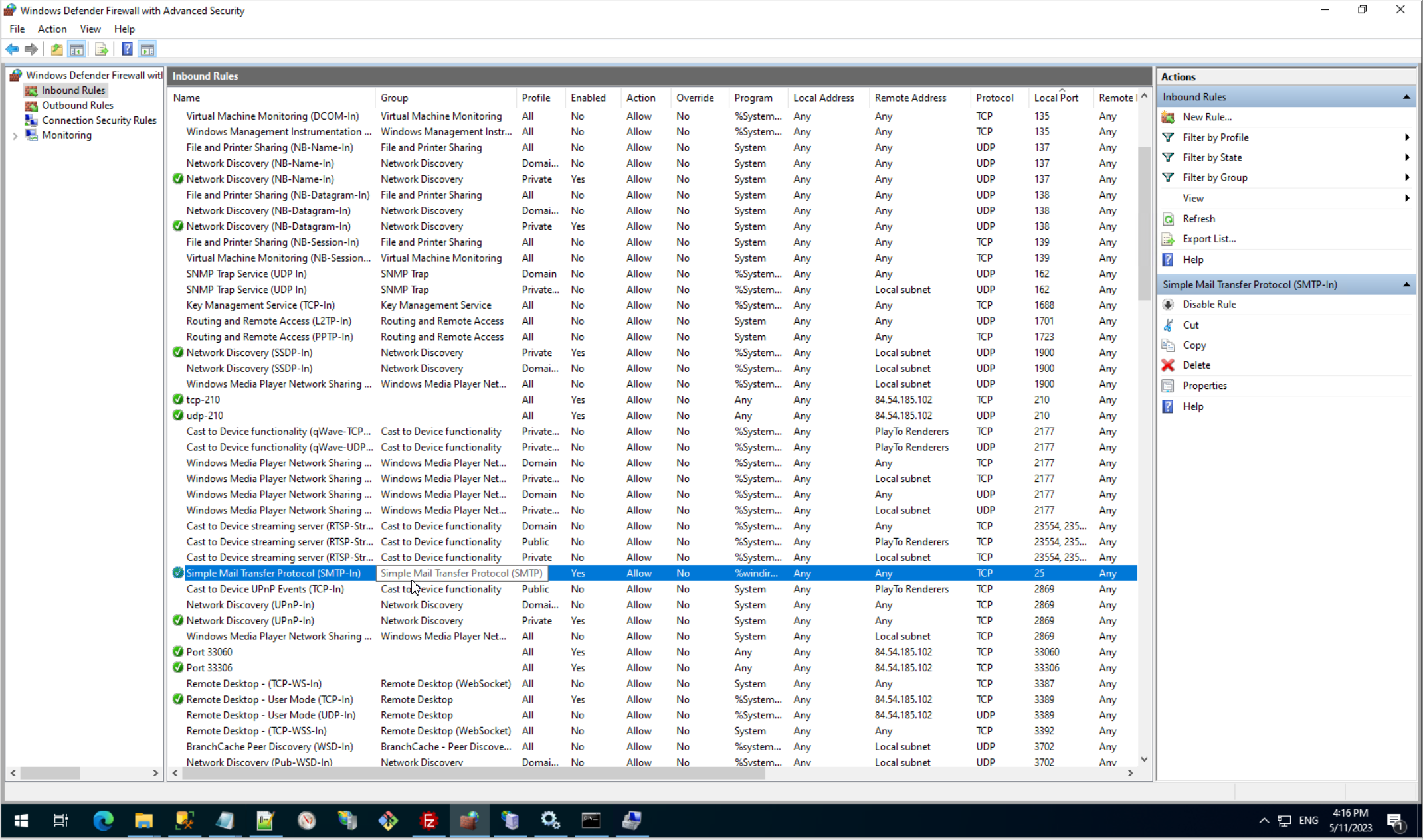Click the red Delete X icon
The width and height of the screenshot is (1423, 840).
click(x=1168, y=365)
